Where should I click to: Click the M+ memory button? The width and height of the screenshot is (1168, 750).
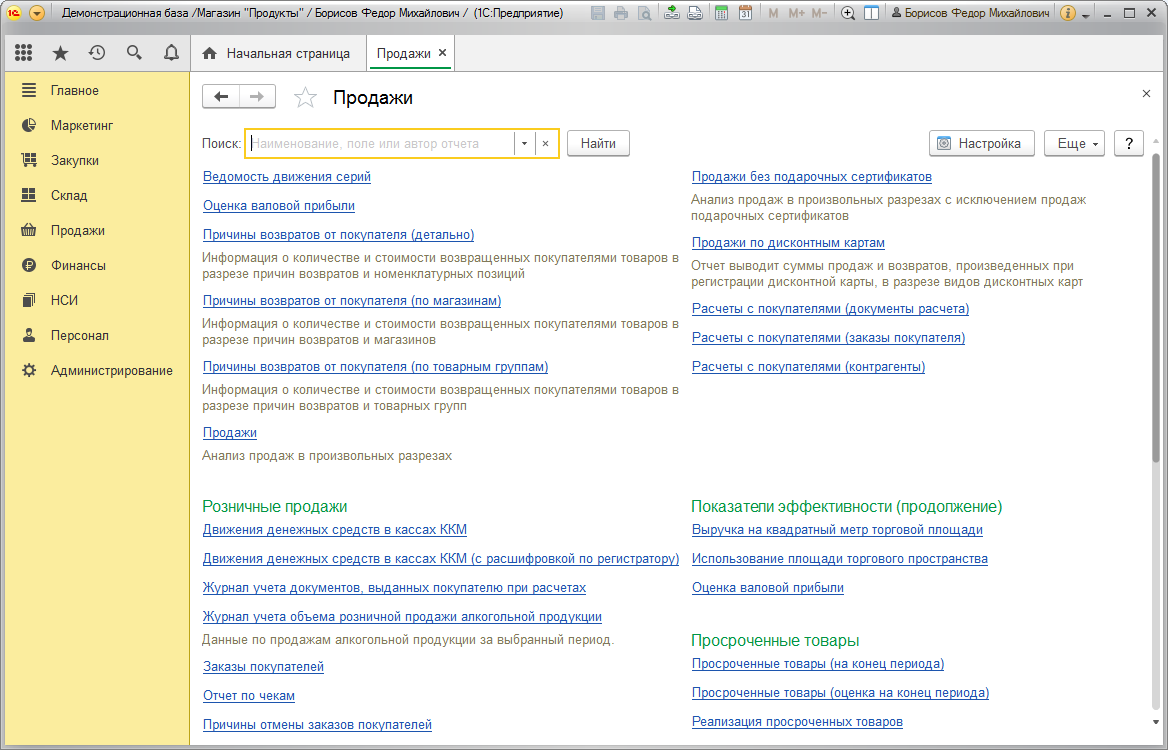coord(796,13)
